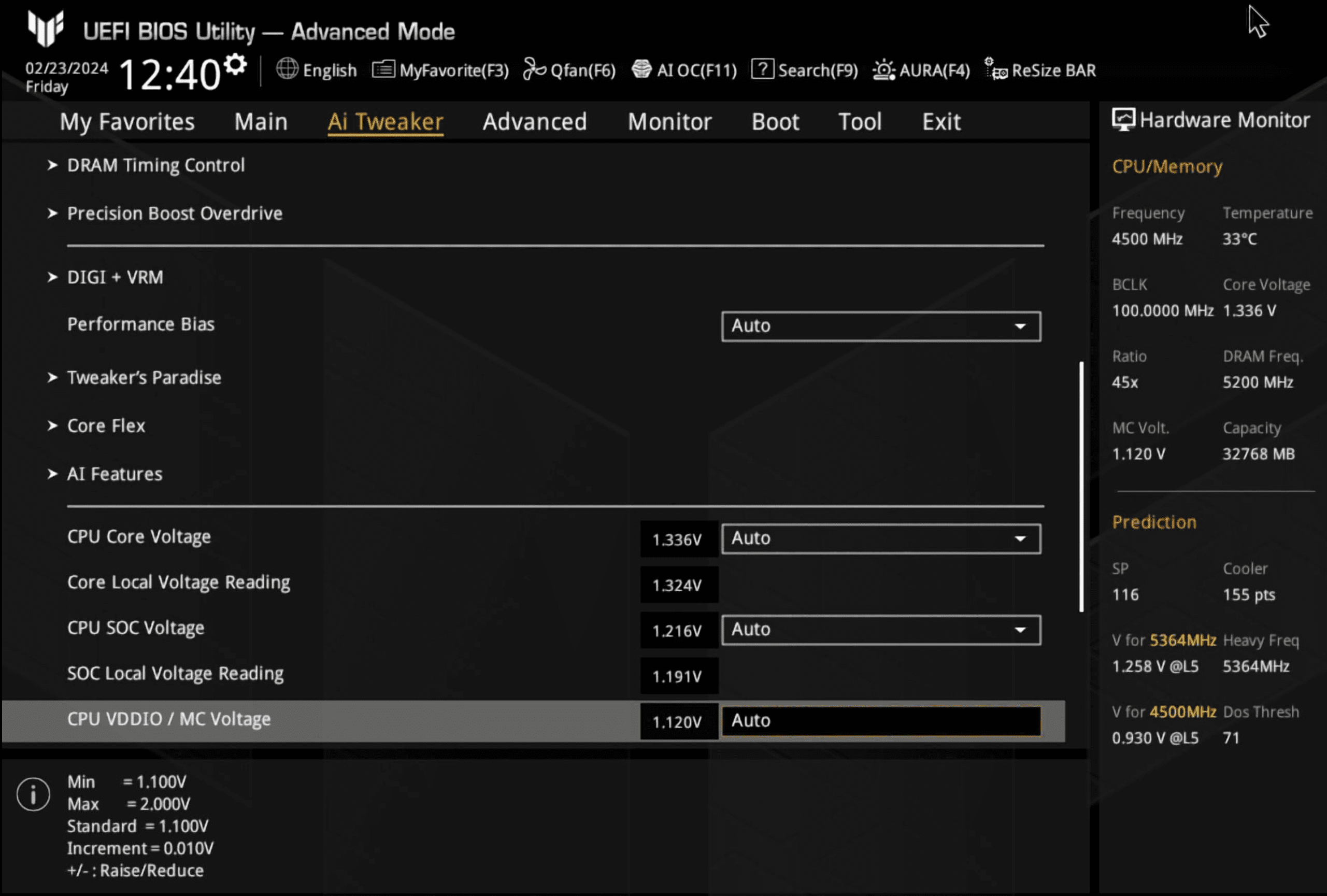The height and width of the screenshot is (896, 1327).
Task: Expand AI Features submenu
Action: click(115, 474)
